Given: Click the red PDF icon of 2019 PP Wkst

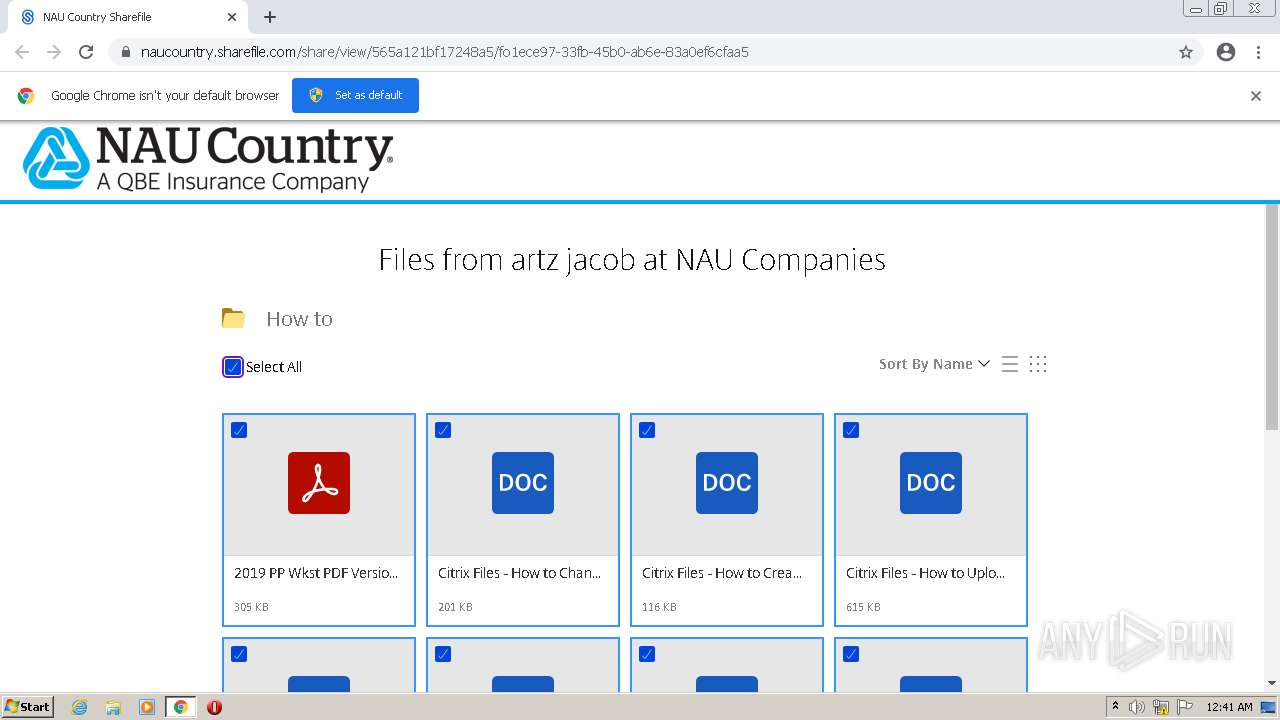Looking at the screenshot, I should click(x=319, y=483).
